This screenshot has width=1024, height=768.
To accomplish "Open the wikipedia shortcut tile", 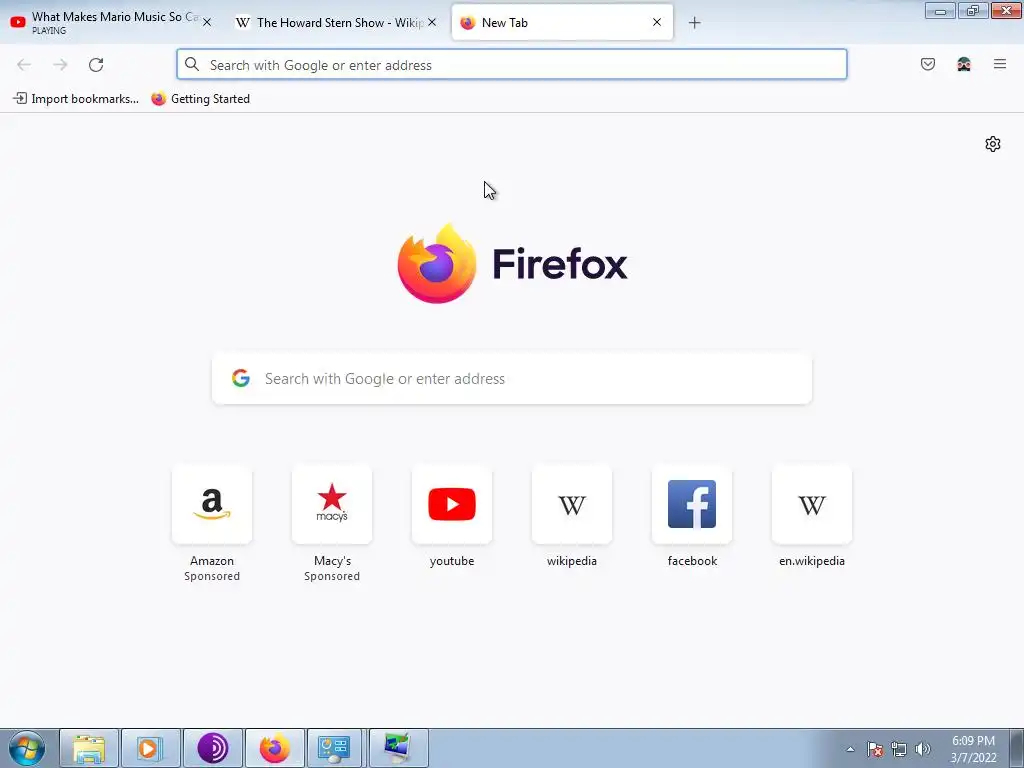I will [x=572, y=504].
